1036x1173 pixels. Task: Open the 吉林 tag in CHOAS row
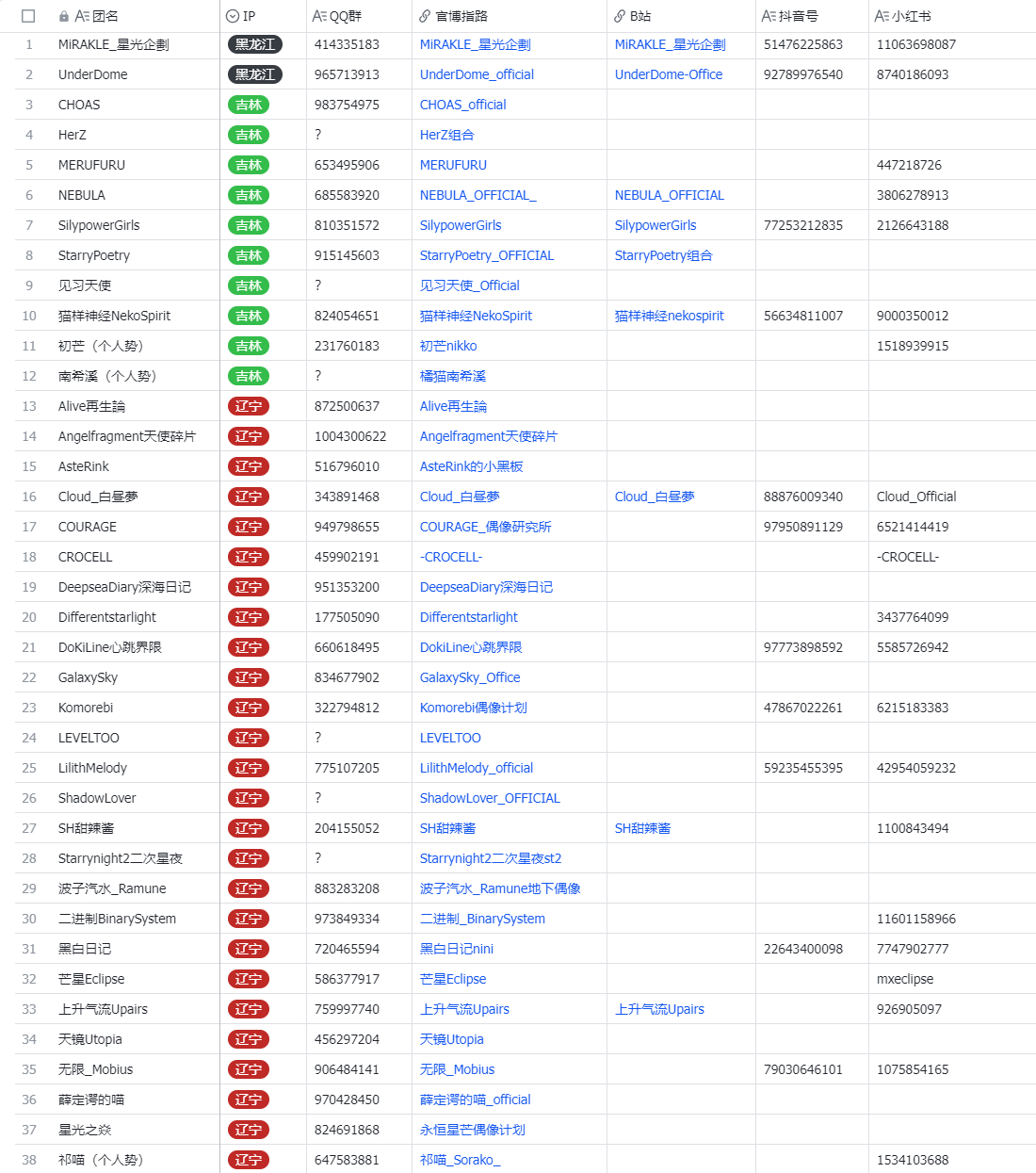click(x=249, y=105)
